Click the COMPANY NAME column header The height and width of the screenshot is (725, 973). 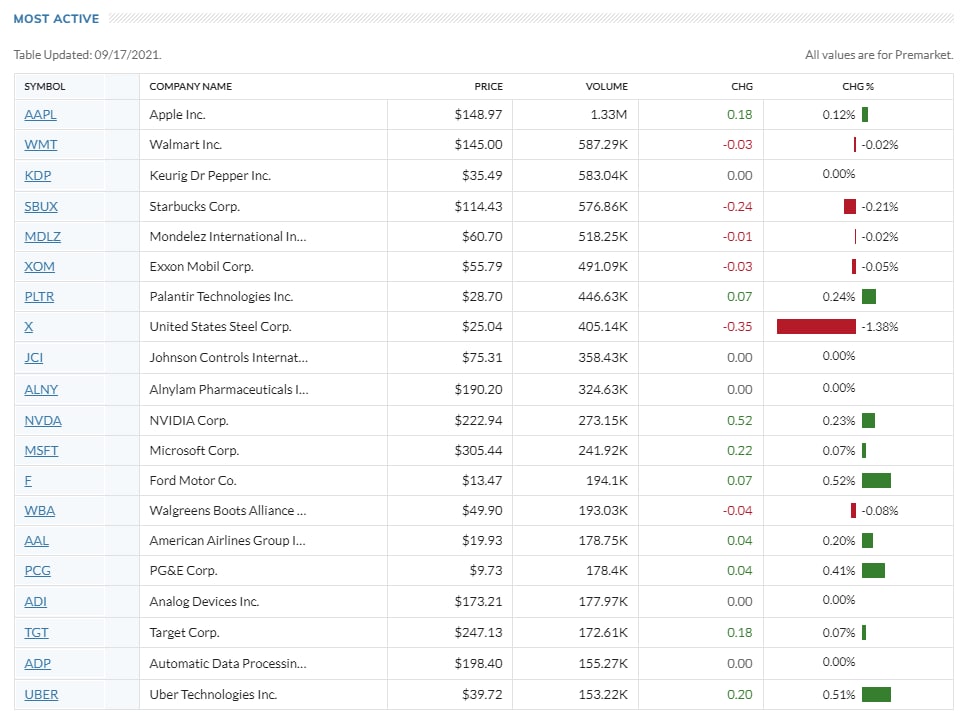tap(191, 86)
